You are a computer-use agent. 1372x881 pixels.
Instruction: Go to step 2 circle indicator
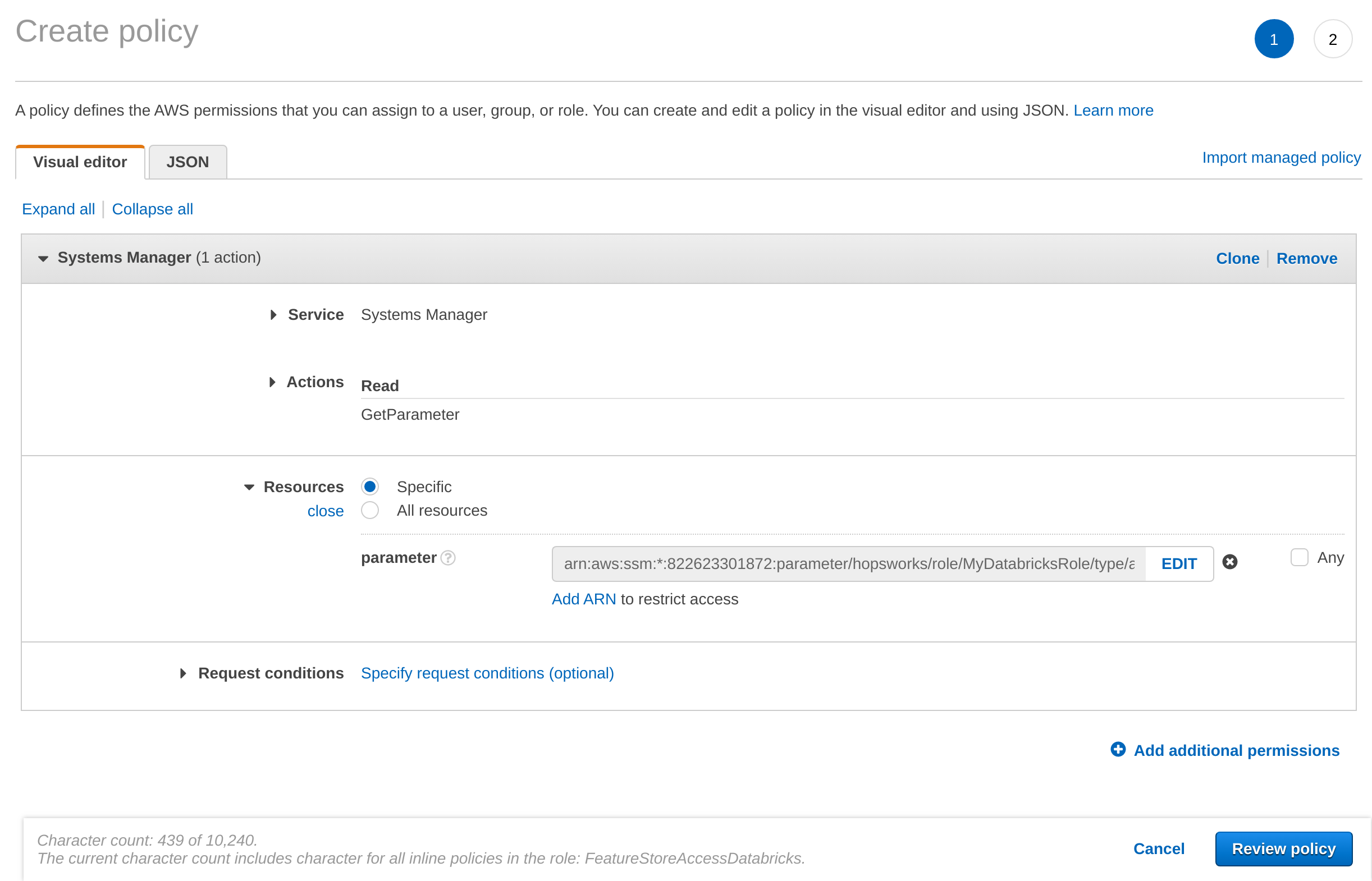point(1332,39)
